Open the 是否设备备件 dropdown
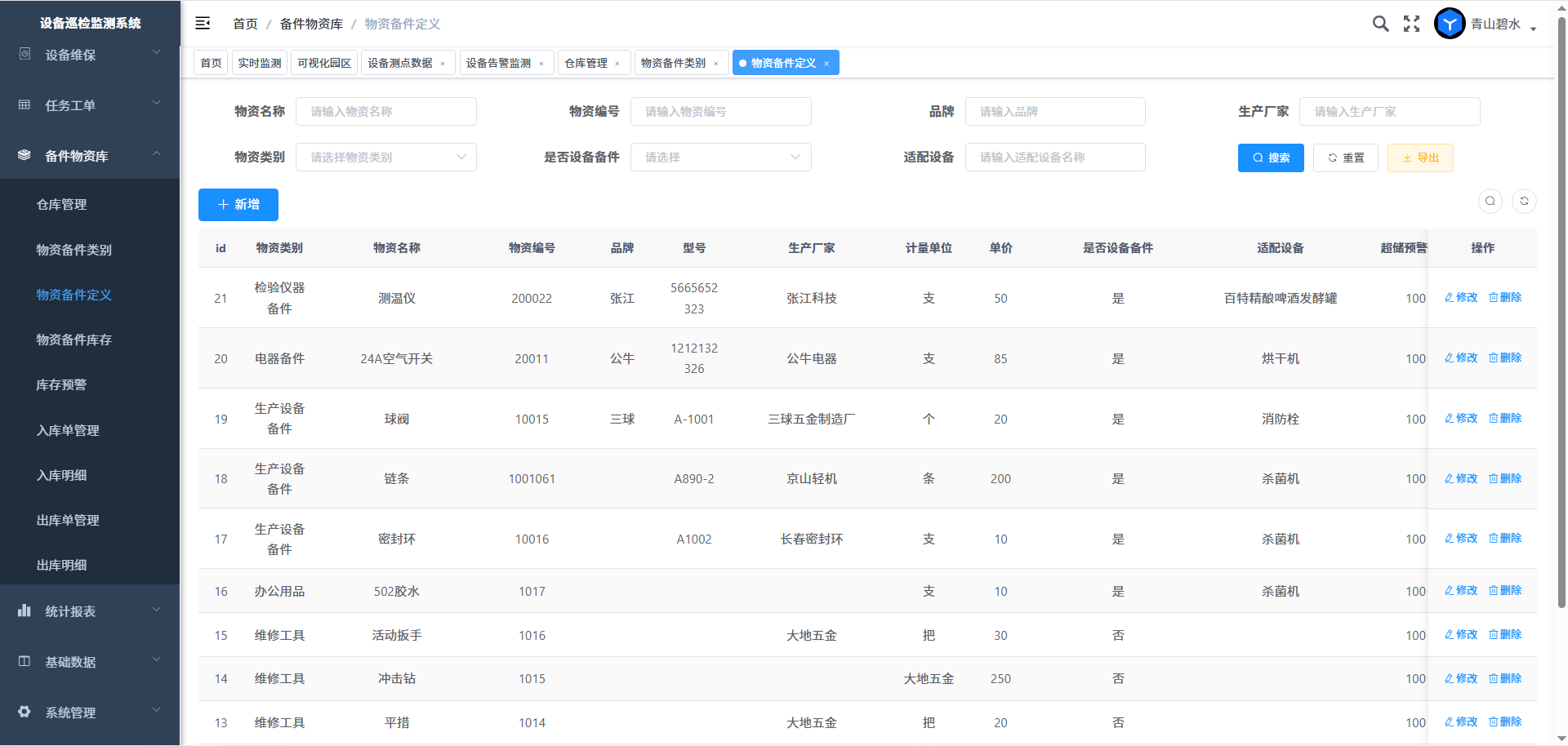Image resolution: width=1568 pixels, height=746 pixels. click(x=720, y=158)
